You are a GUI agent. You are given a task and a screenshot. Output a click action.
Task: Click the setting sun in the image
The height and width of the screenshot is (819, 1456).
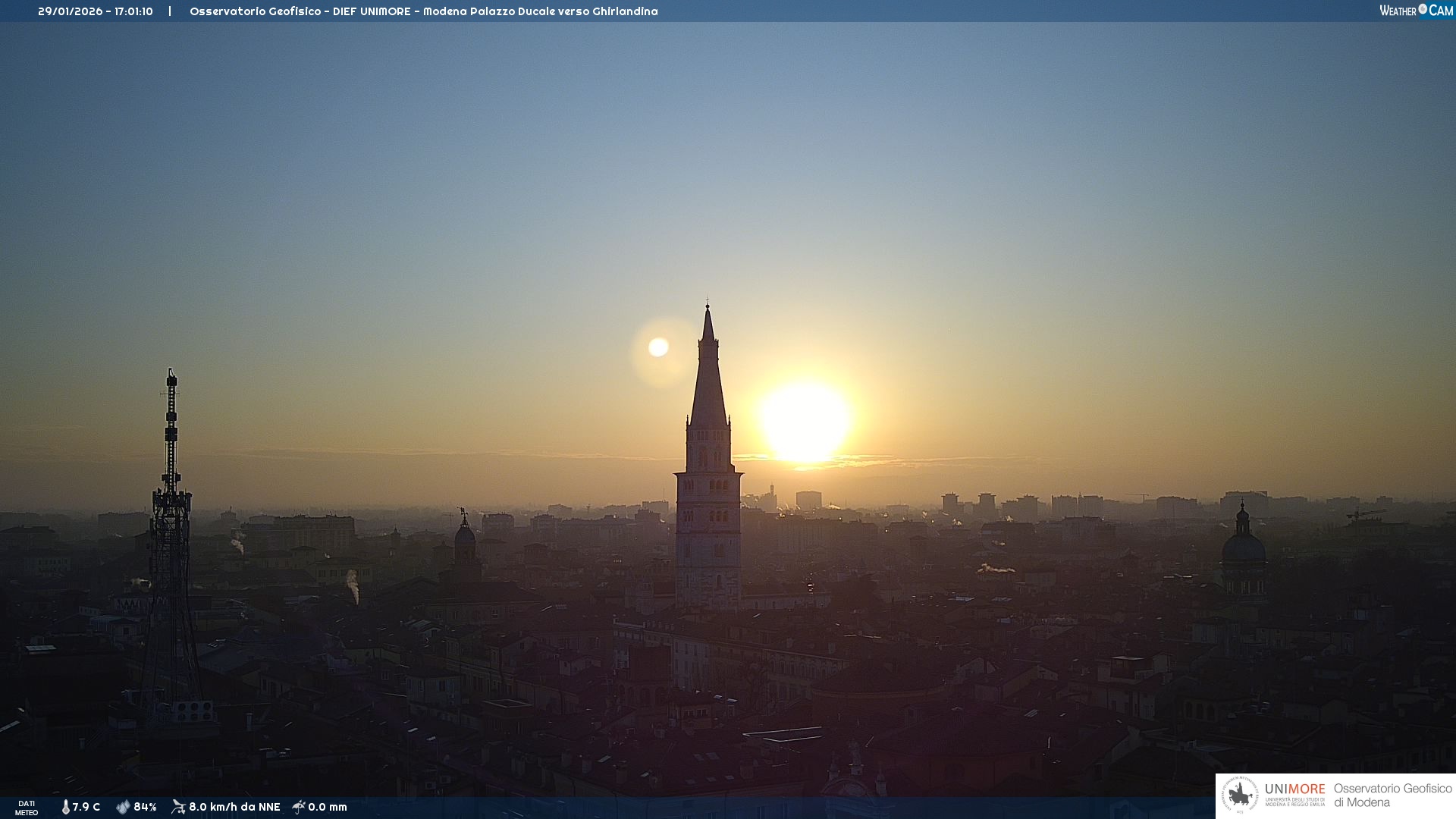click(x=805, y=422)
